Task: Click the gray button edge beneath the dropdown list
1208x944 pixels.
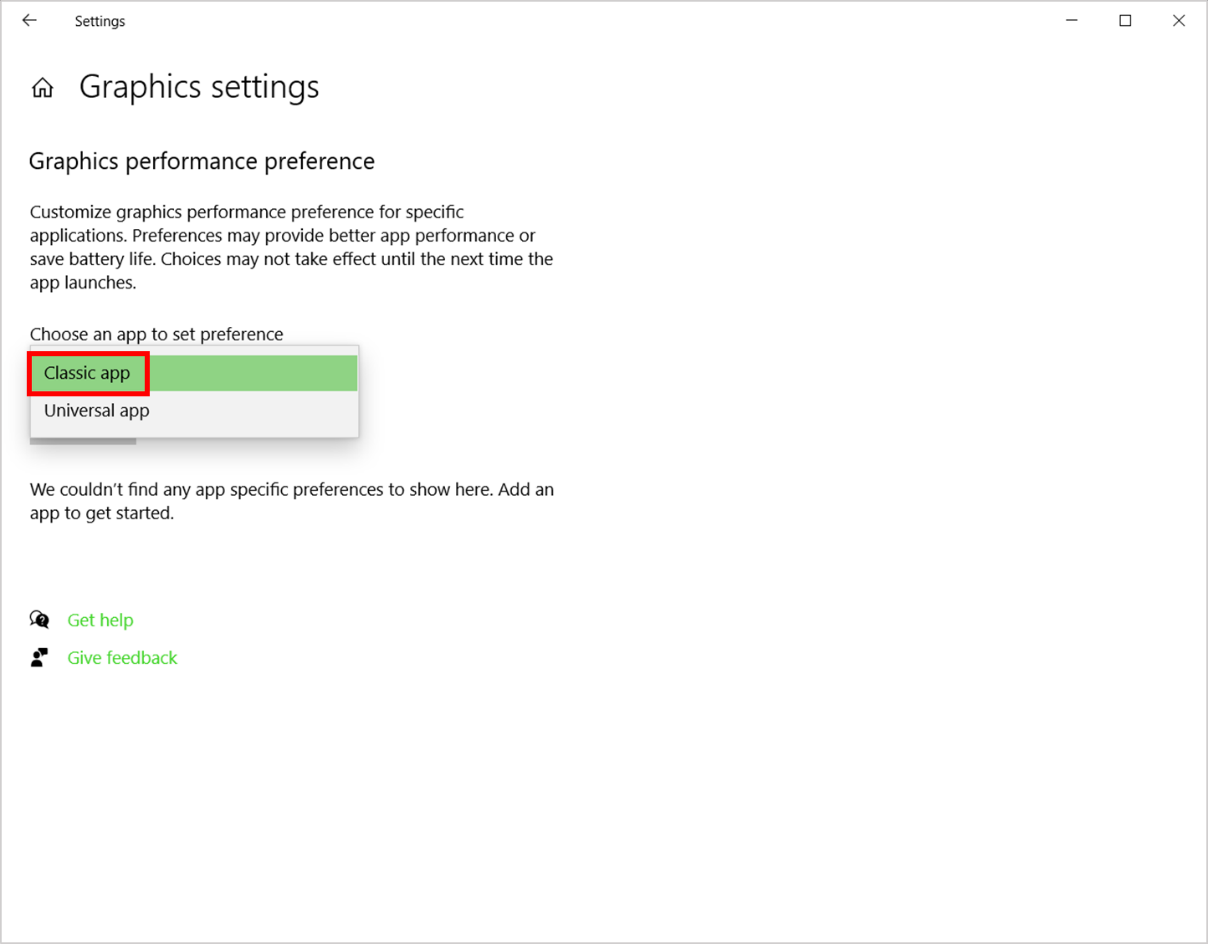Action: [x=84, y=441]
